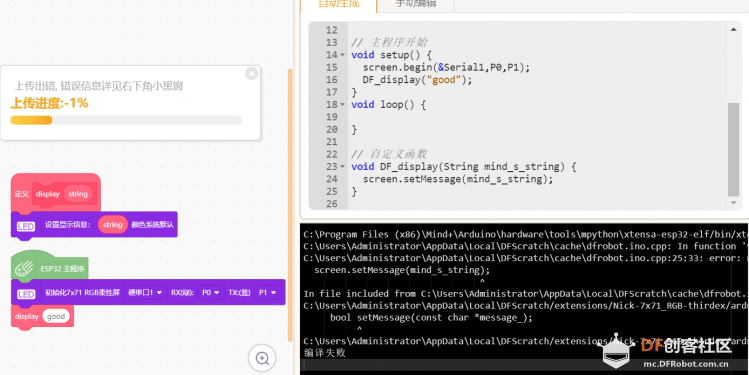Click code line screen.begin(&Serial1,P0,P1);
749x375 pixels.
(x=446, y=67)
